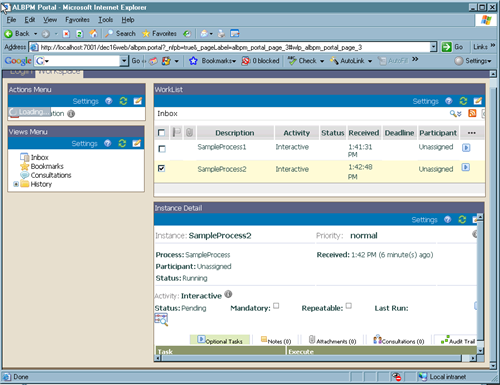This screenshot has width=500, height=385.
Task: Open SampleProcess2 row action icon
Action: [x=466, y=167]
